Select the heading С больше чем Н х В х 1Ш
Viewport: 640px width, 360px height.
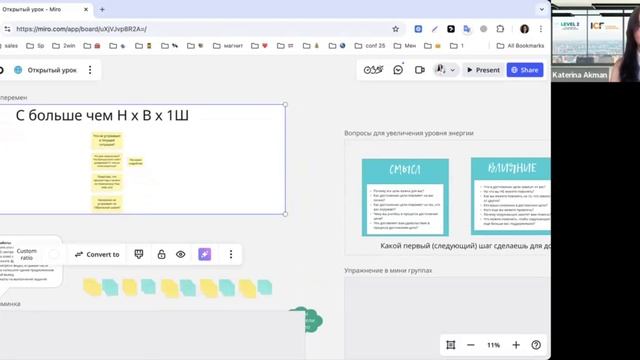click(102, 116)
